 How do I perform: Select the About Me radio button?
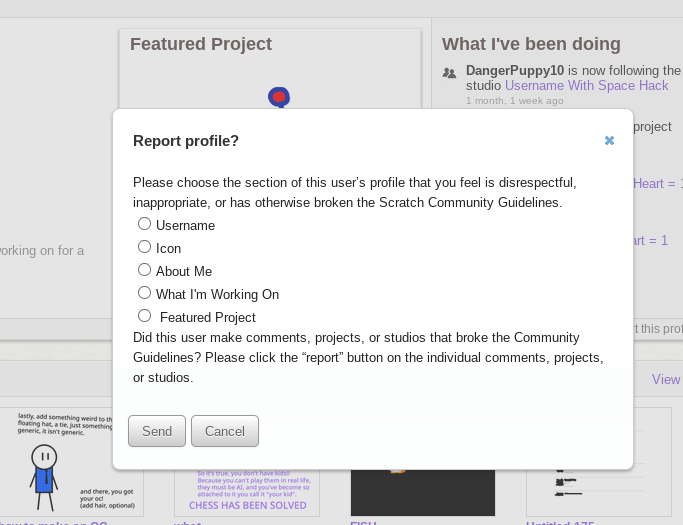coord(145,270)
